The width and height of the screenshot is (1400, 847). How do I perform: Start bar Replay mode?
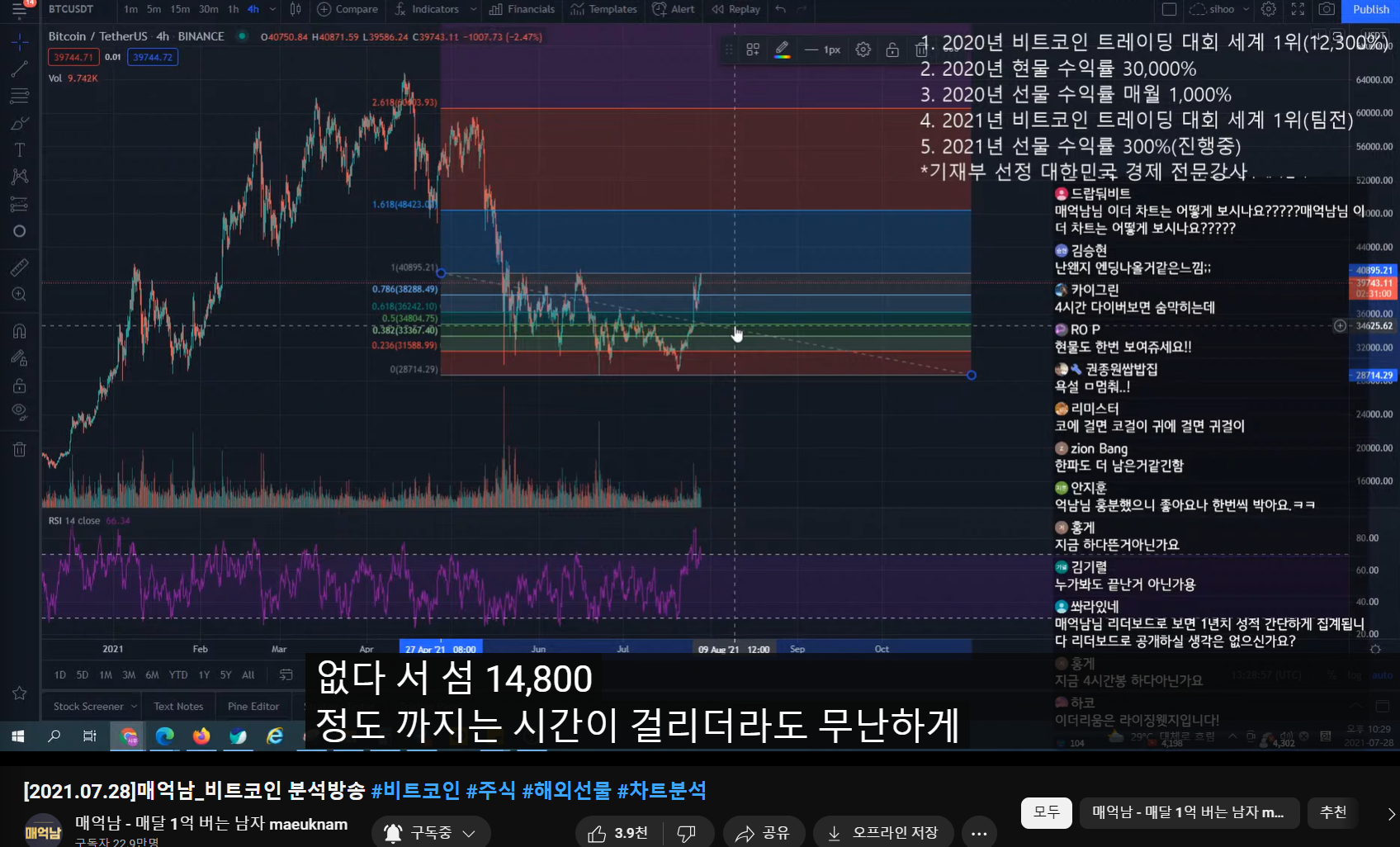coord(735,9)
